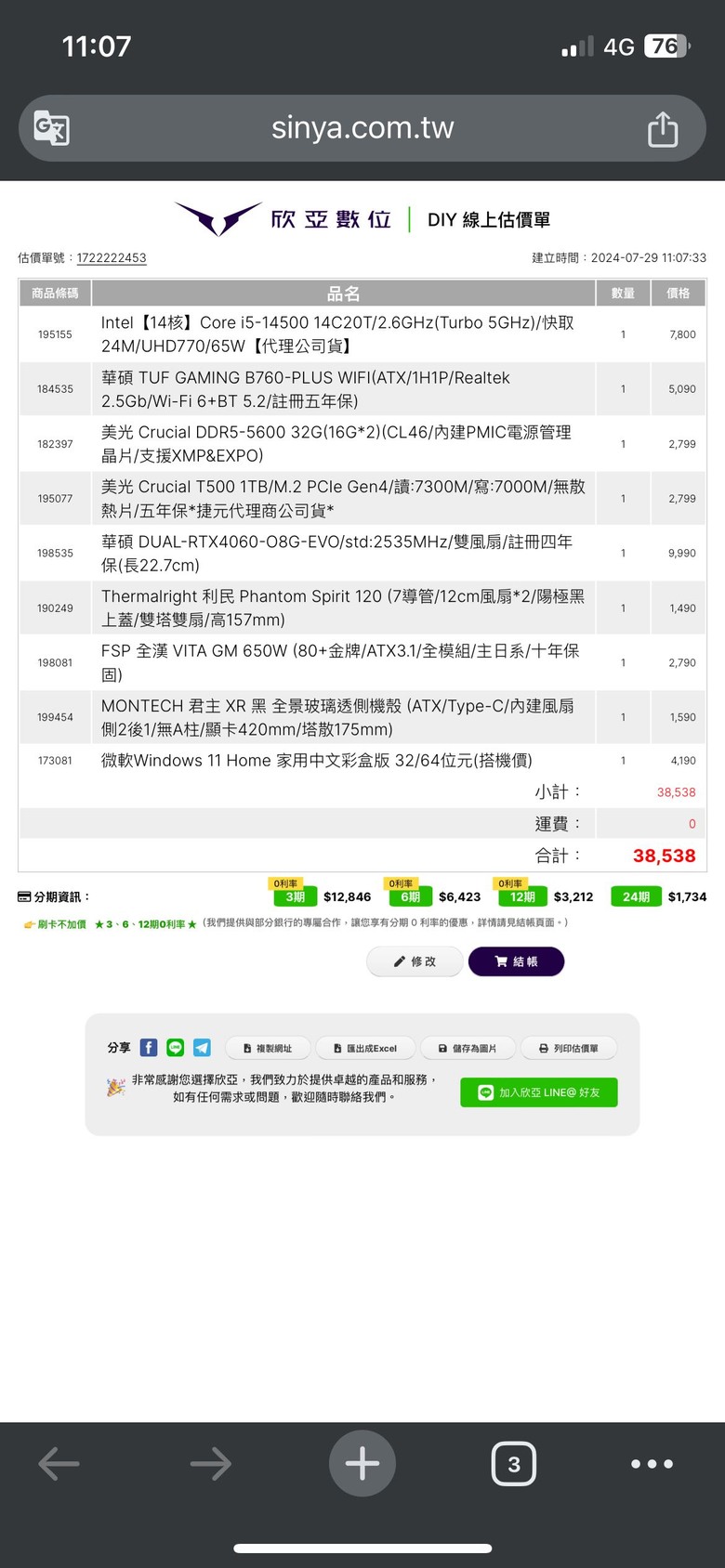Click the Intel Core i5-14500 product name
The height and width of the screenshot is (1568, 725).
(337, 334)
